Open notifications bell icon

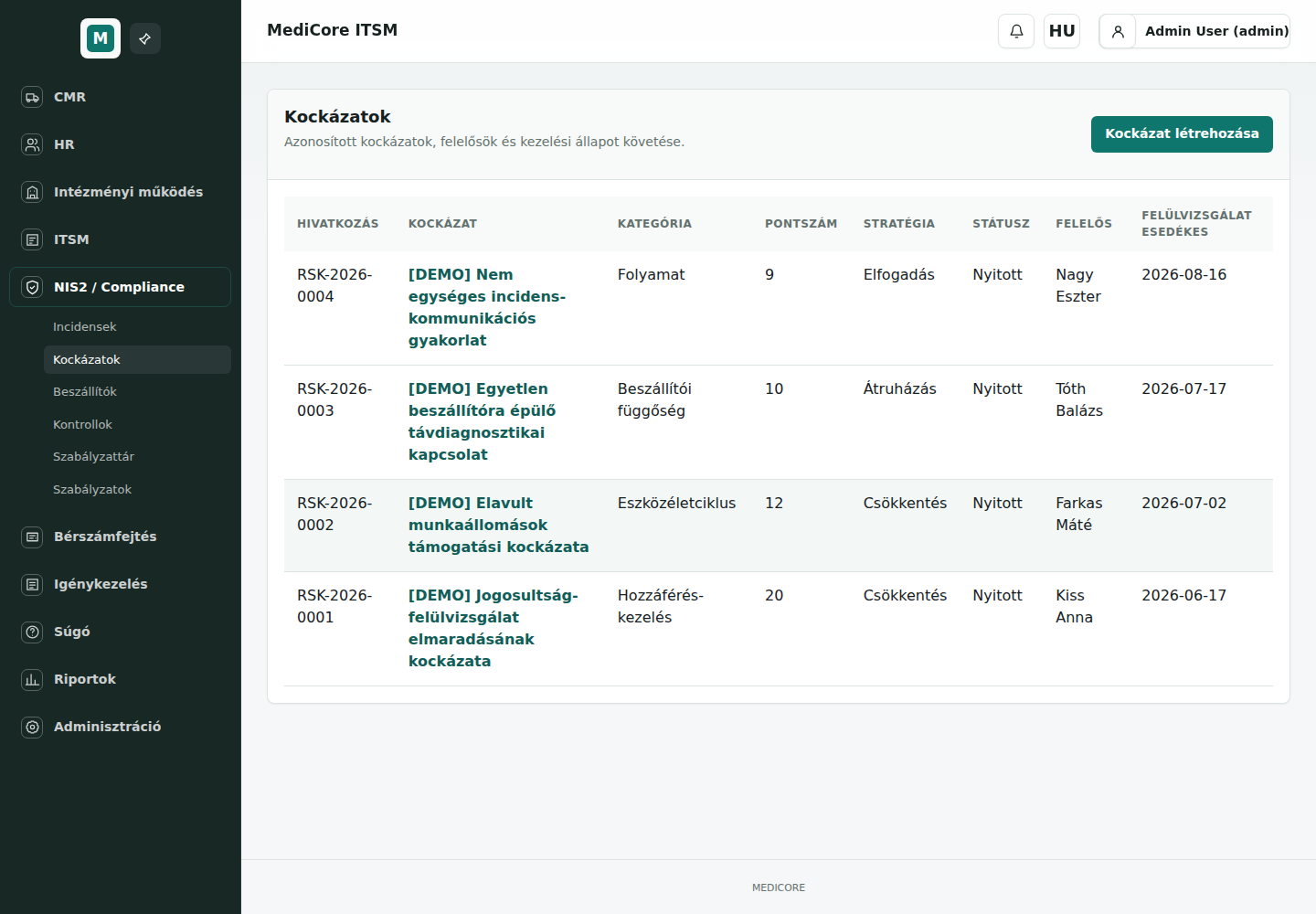coord(1016,31)
